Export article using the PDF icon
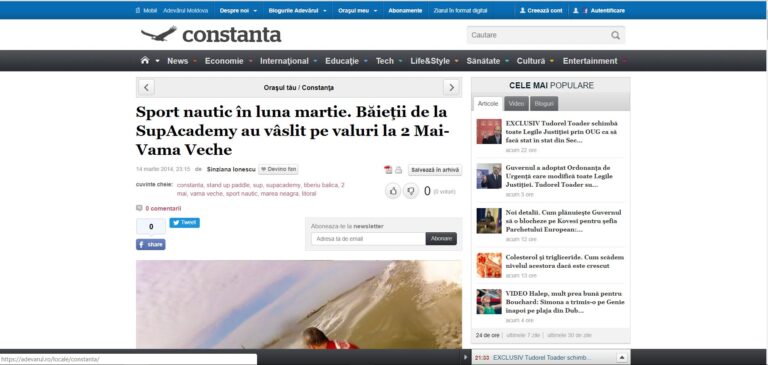 pos(388,170)
